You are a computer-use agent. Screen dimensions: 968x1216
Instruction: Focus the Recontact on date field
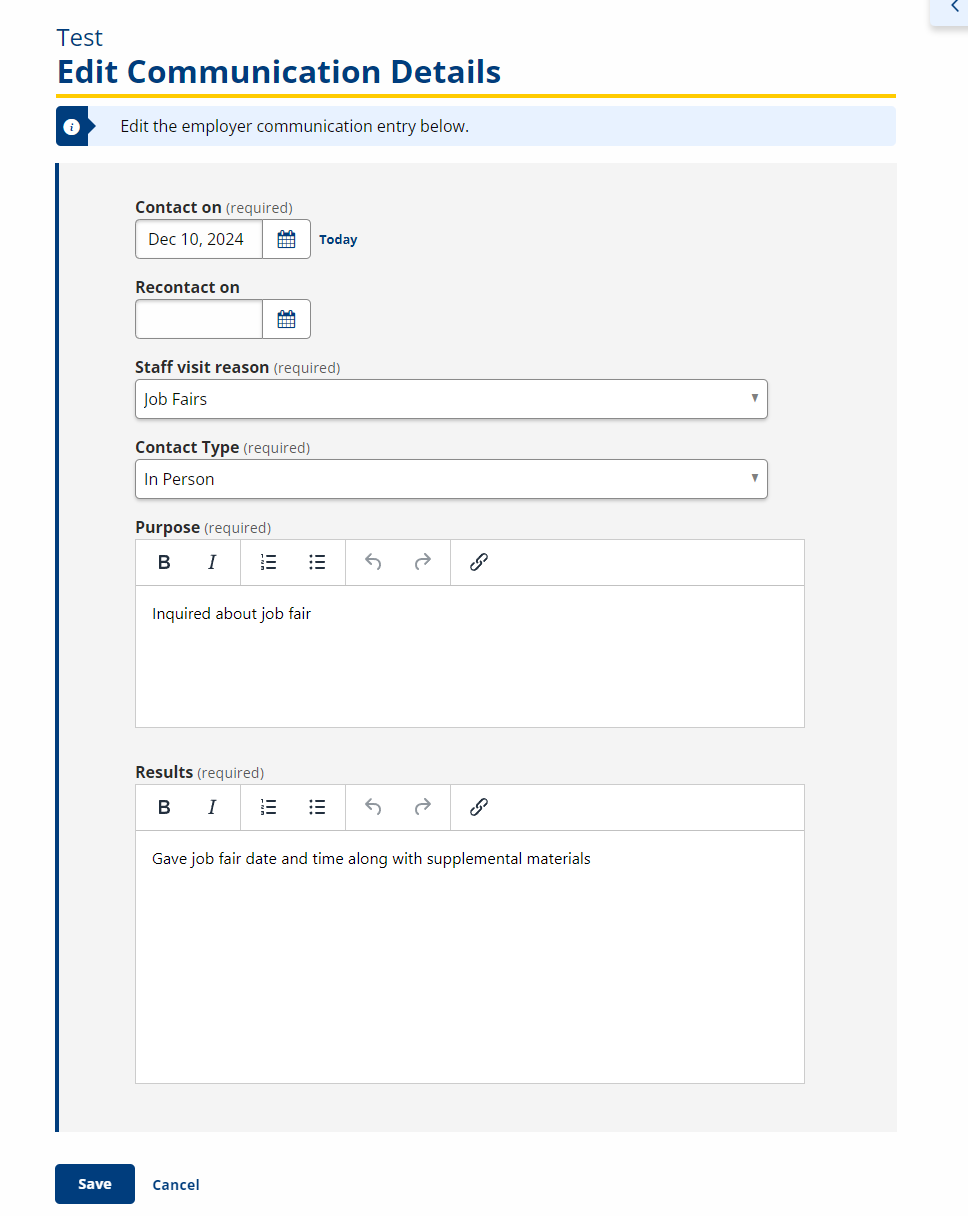click(199, 319)
